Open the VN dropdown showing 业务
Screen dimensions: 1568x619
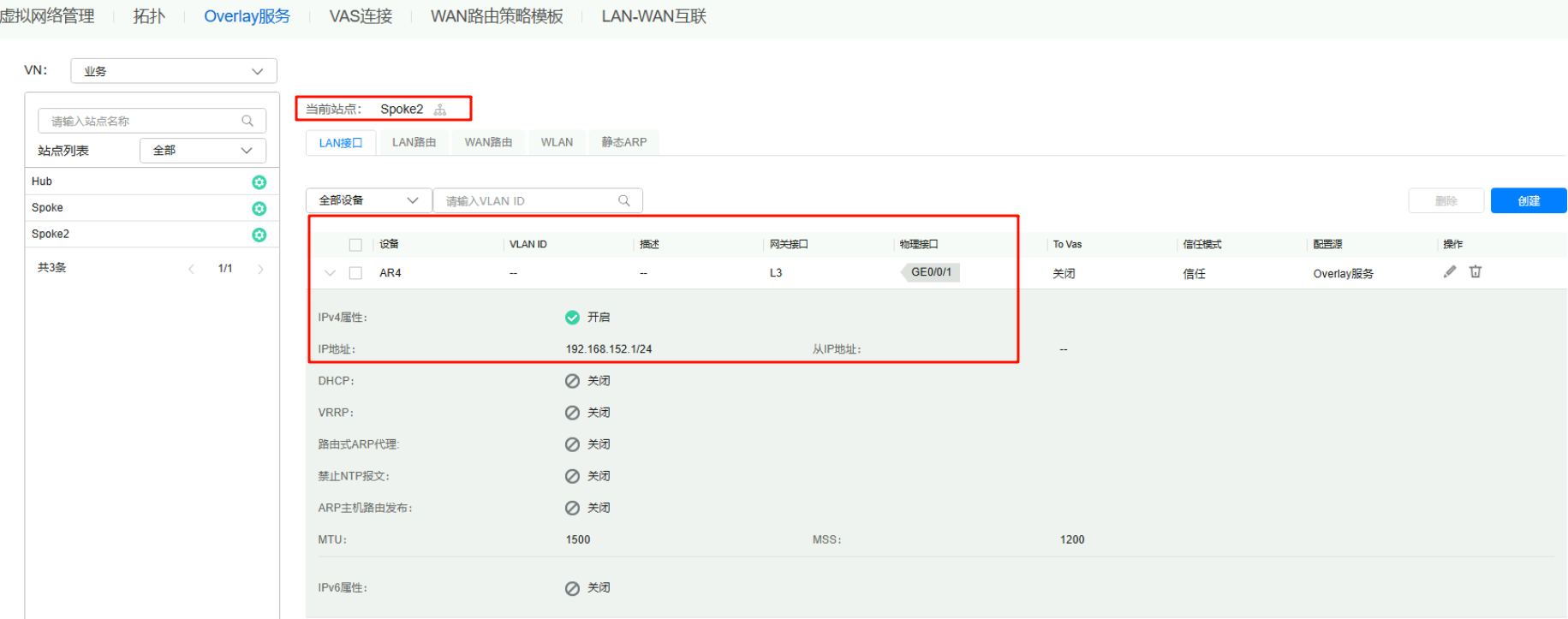173,71
